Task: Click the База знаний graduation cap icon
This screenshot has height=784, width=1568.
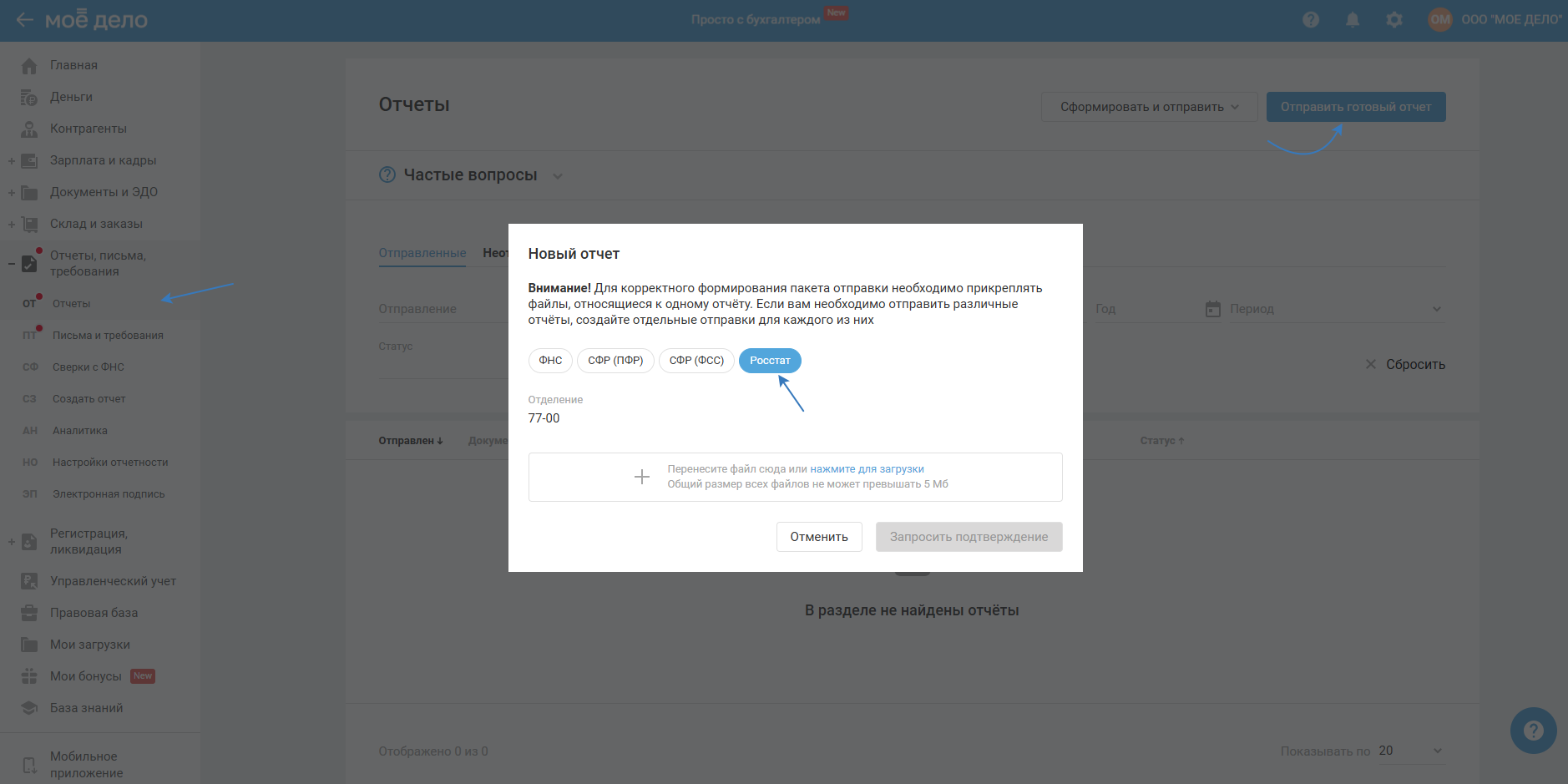Action: pyautogui.click(x=29, y=708)
